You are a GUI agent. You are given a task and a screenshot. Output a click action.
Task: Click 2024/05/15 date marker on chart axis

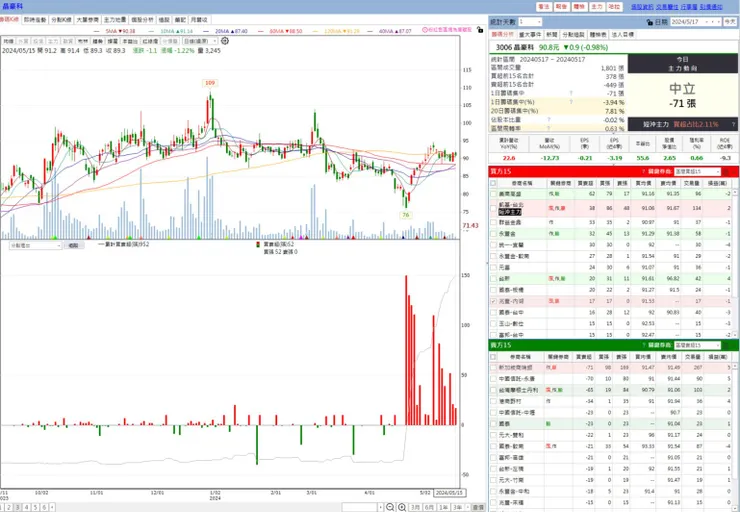click(450, 493)
